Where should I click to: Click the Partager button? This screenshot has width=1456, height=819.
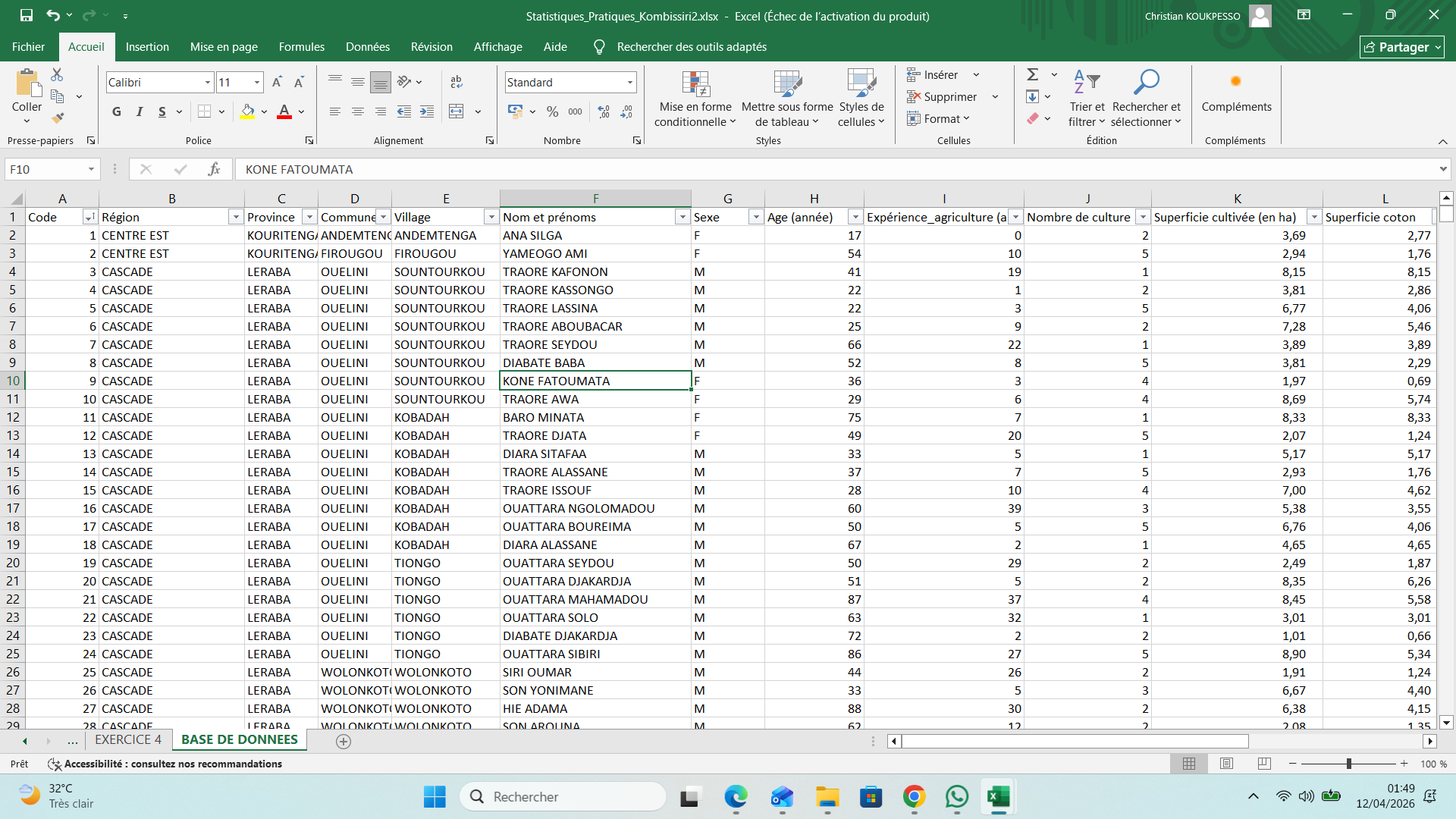[1401, 47]
